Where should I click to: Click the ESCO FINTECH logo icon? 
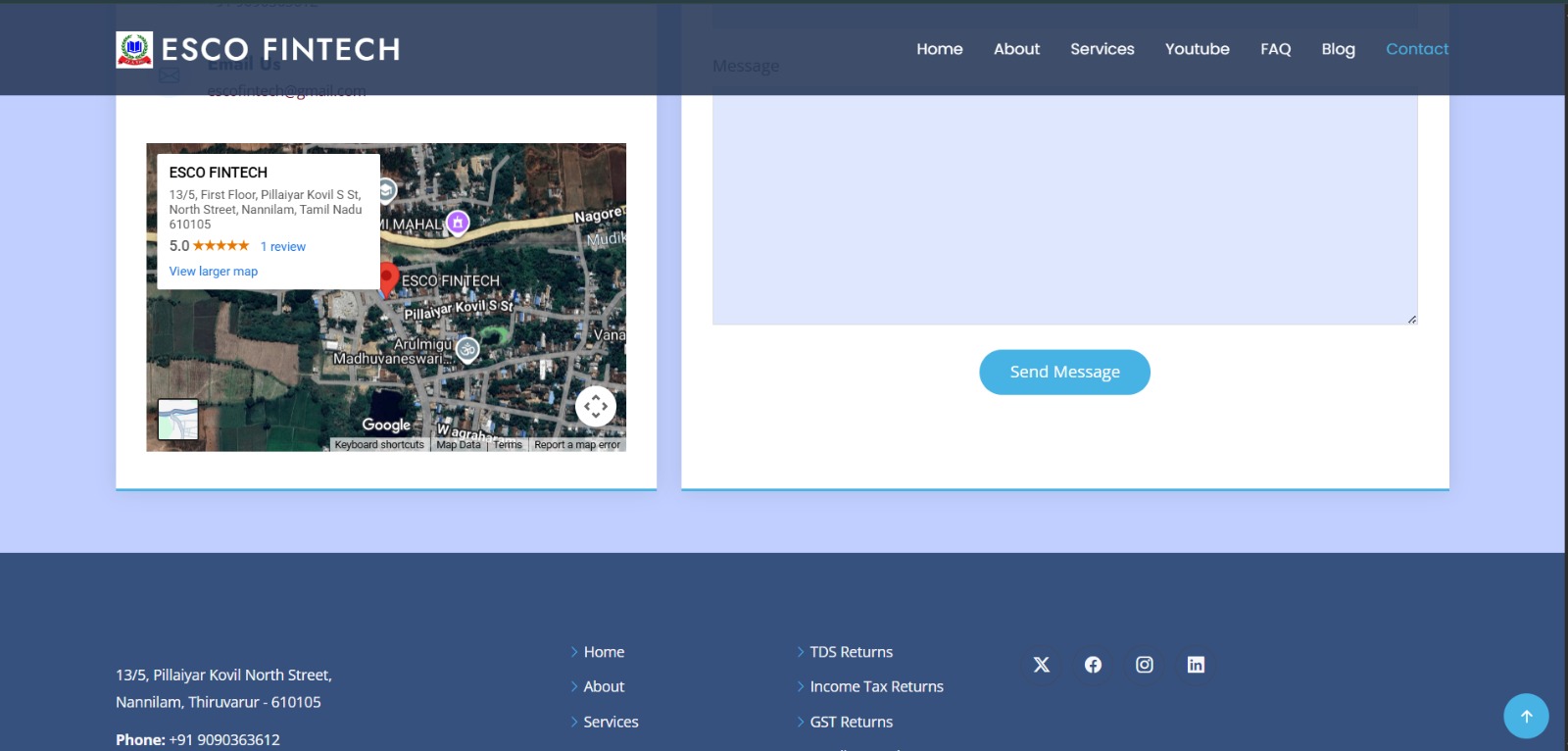click(134, 49)
